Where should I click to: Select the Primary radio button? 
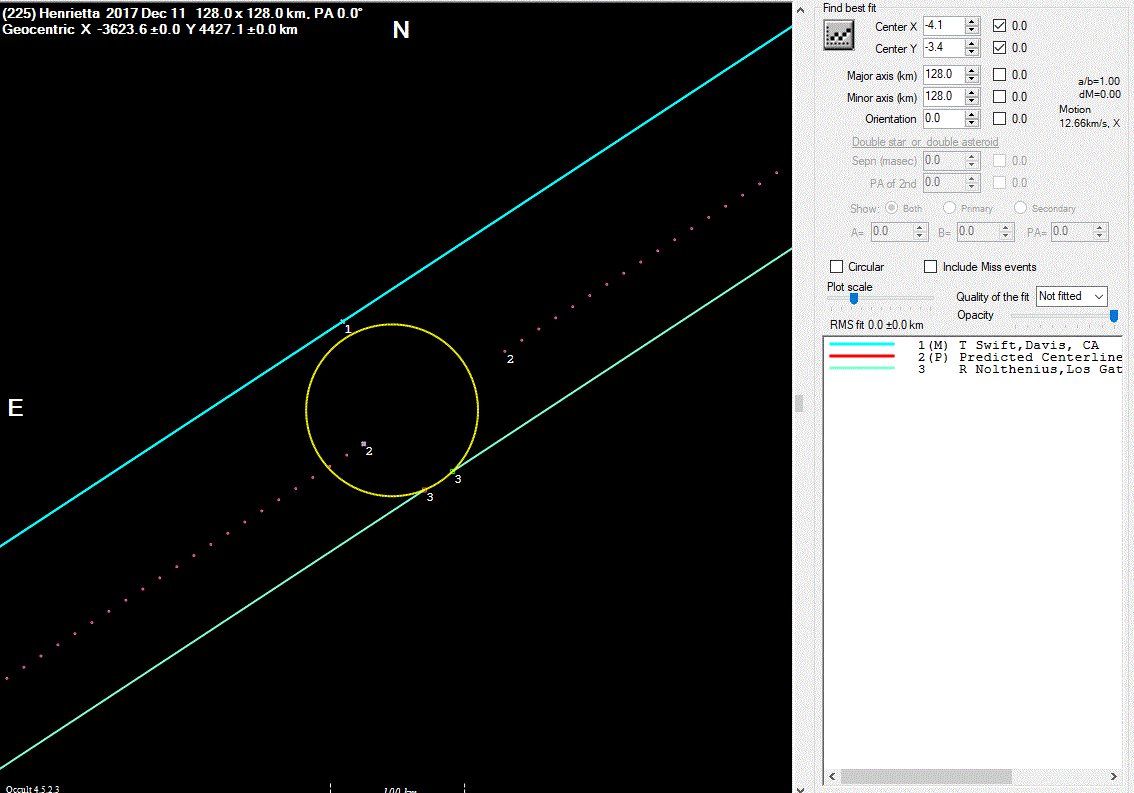click(x=950, y=208)
